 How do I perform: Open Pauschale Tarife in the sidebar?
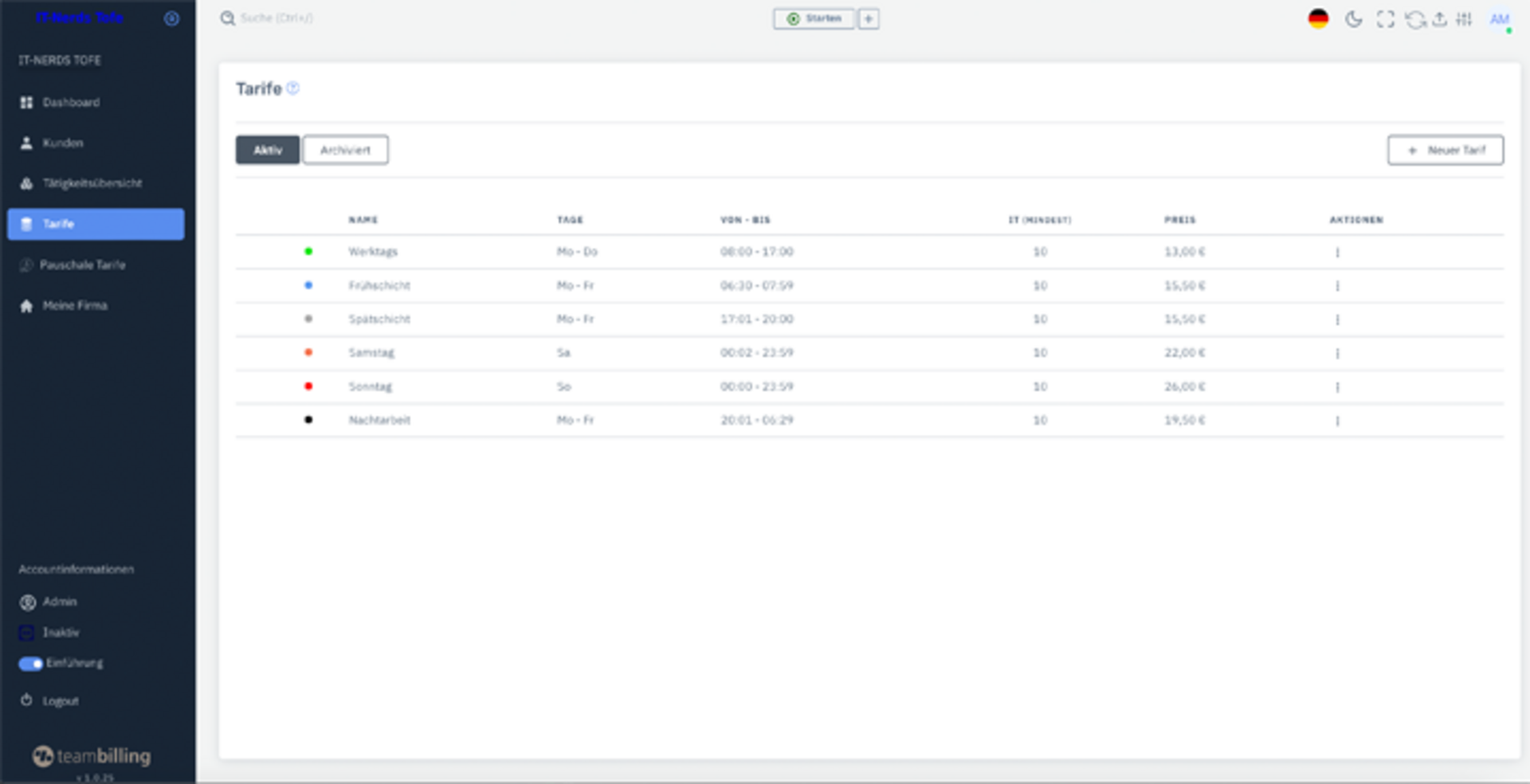coord(82,265)
